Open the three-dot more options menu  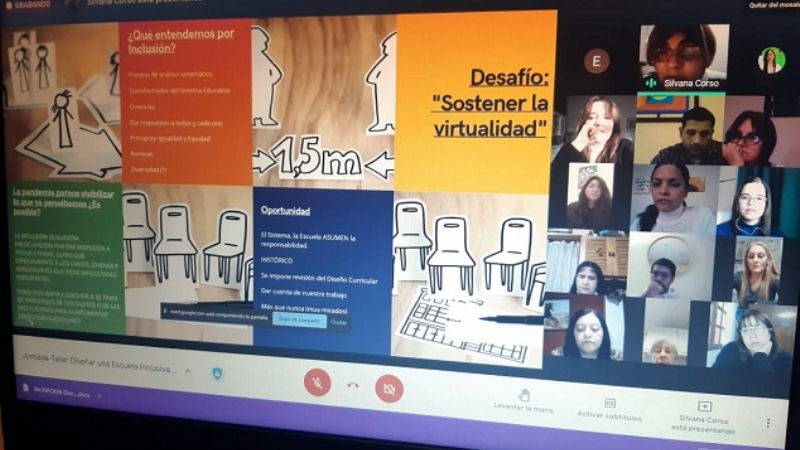(x=768, y=422)
